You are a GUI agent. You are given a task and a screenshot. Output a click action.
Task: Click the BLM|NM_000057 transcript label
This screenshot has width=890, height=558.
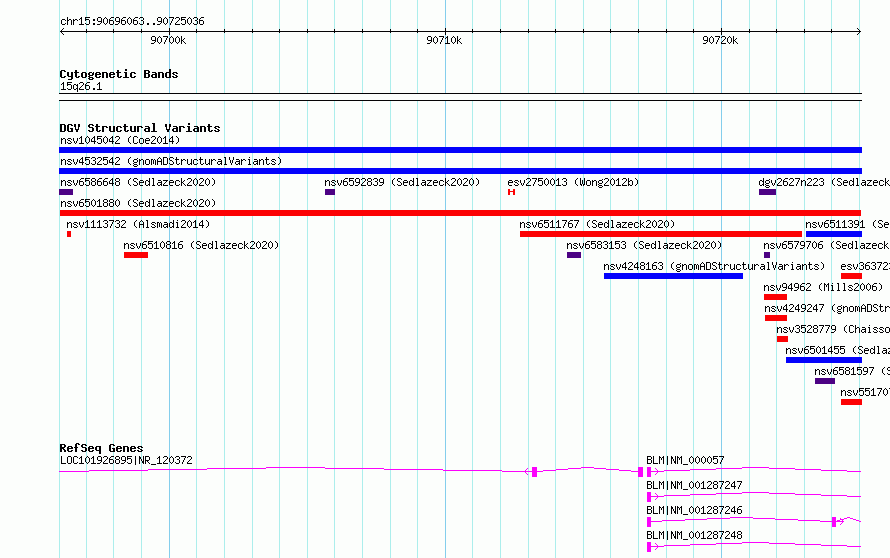coord(685,460)
